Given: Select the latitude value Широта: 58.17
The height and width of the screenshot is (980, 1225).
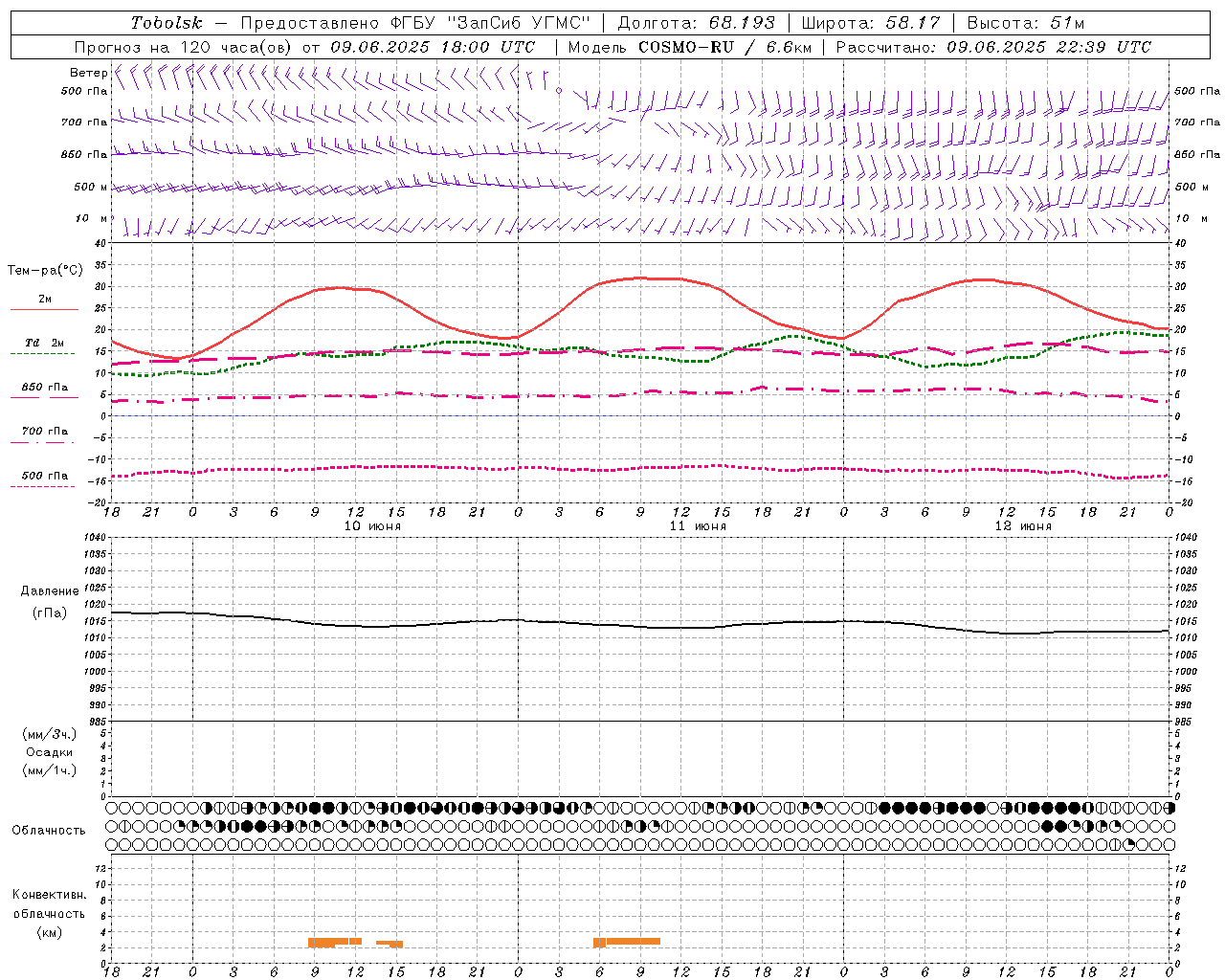Looking at the screenshot, I should tap(871, 23).
